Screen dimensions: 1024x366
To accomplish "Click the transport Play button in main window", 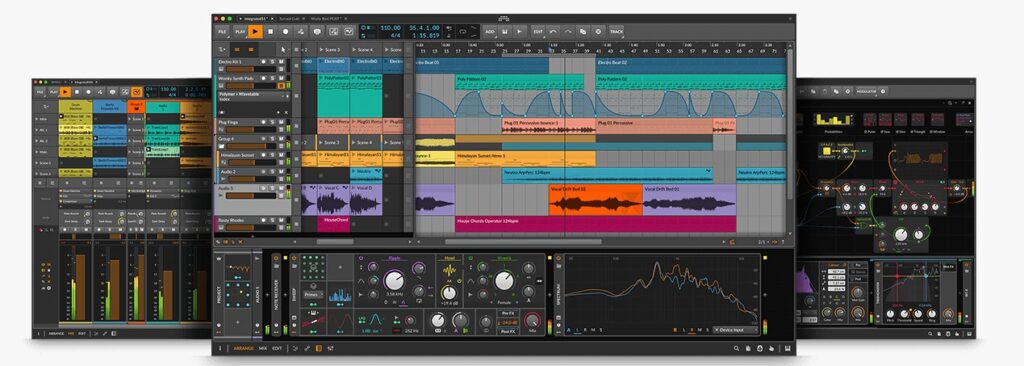I will click(x=255, y=31).
